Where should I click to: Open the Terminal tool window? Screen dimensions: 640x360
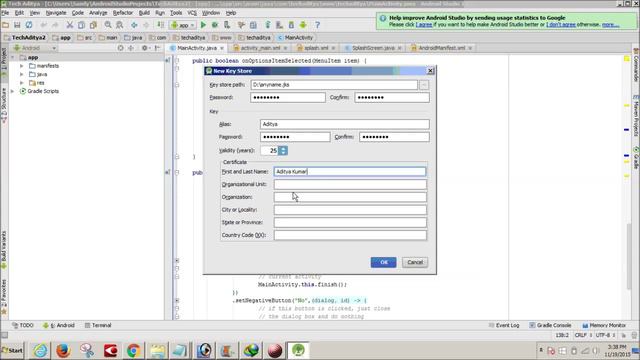[x=98, y=325]
